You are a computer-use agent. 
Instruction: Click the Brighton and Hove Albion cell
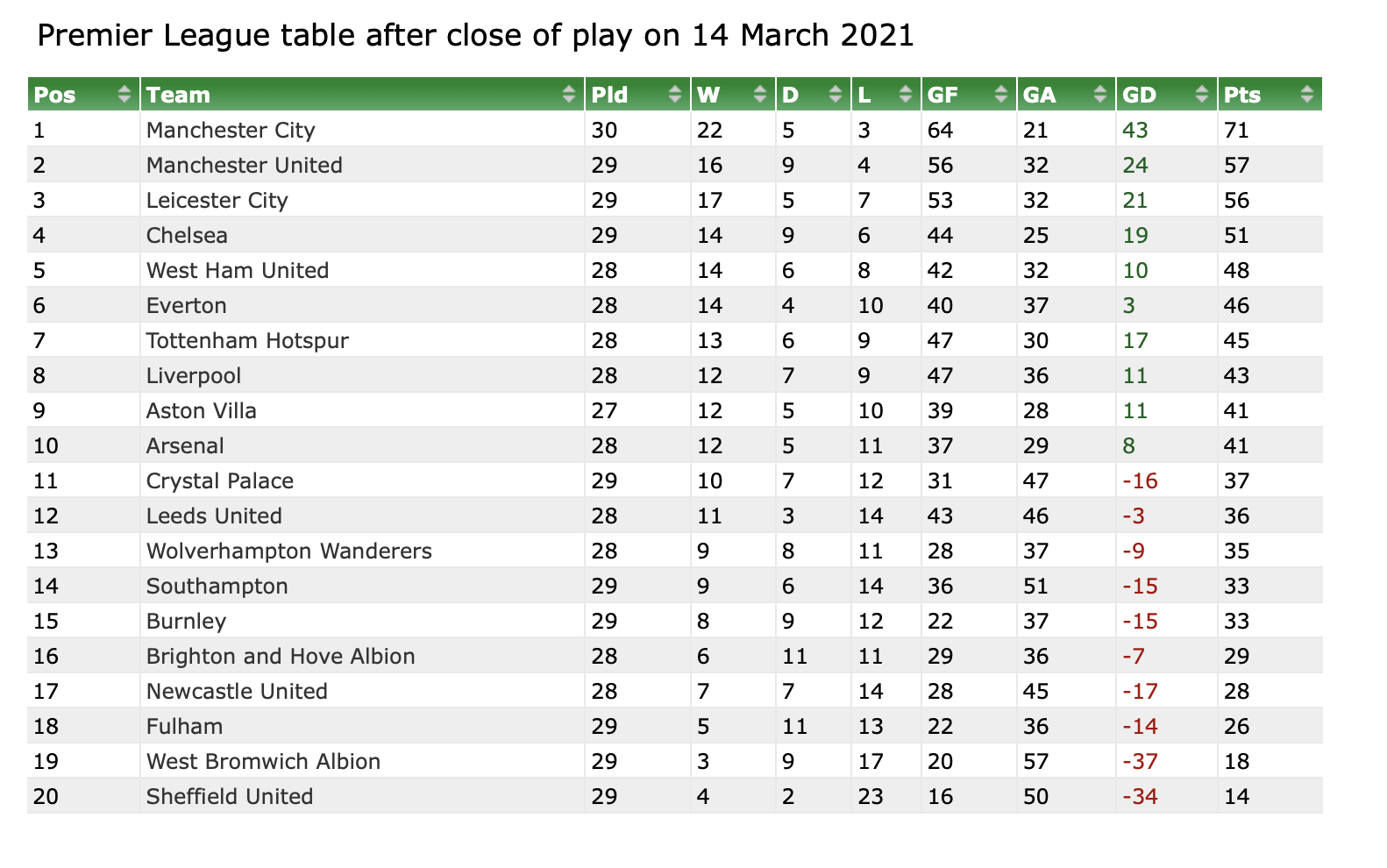362,656
